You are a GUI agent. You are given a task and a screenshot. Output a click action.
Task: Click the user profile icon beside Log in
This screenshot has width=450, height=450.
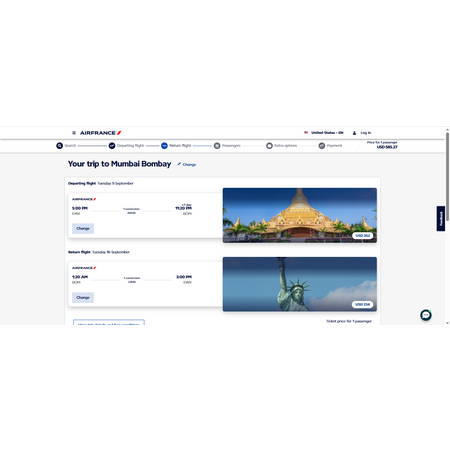point(354,133)
